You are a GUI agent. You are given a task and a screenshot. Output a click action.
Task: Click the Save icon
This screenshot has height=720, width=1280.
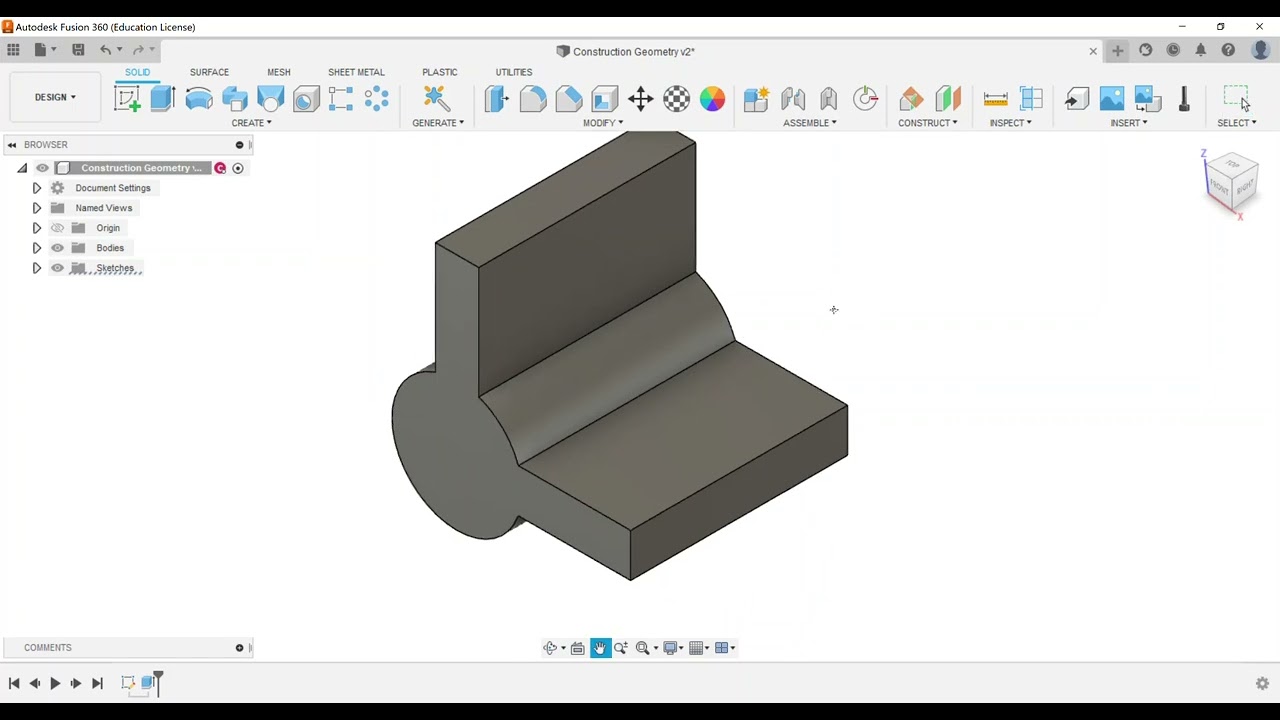78,49
